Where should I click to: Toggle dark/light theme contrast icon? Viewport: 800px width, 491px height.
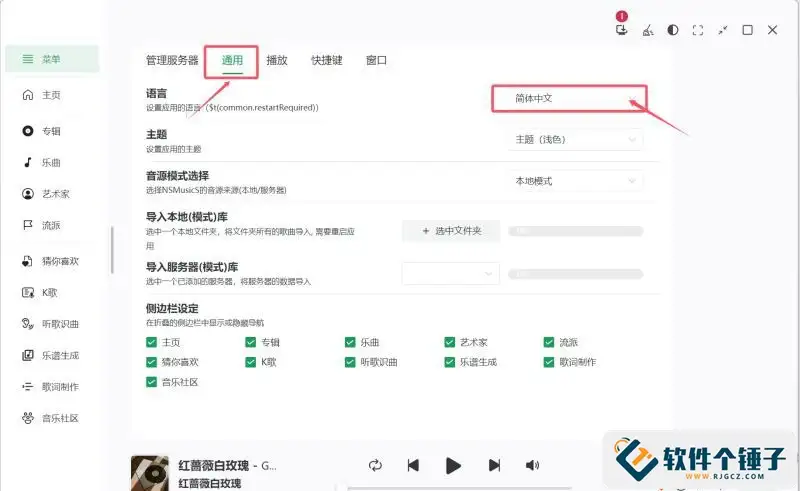coord(672,31)
